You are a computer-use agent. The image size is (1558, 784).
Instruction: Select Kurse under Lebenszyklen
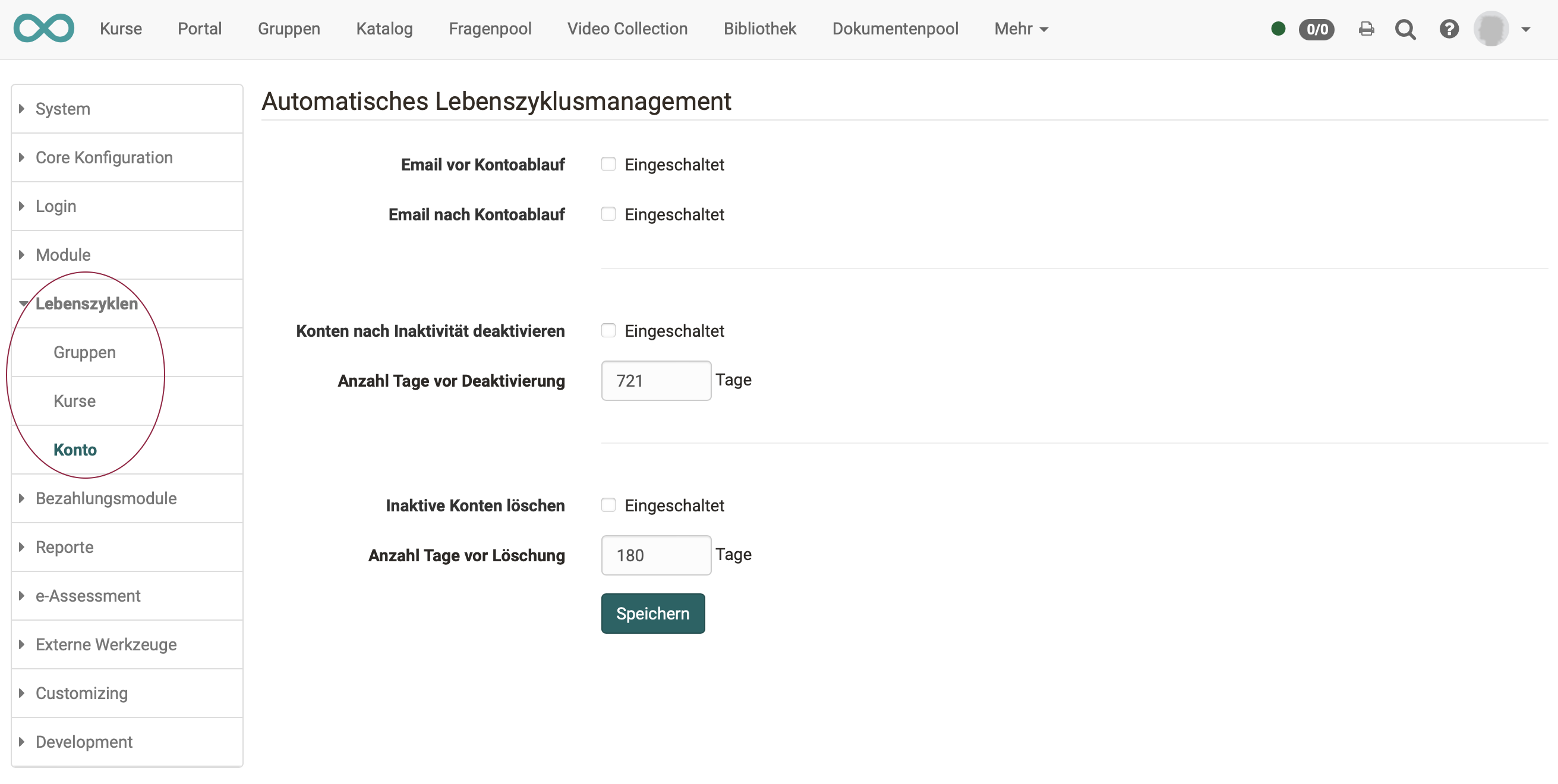pos(127,402)
